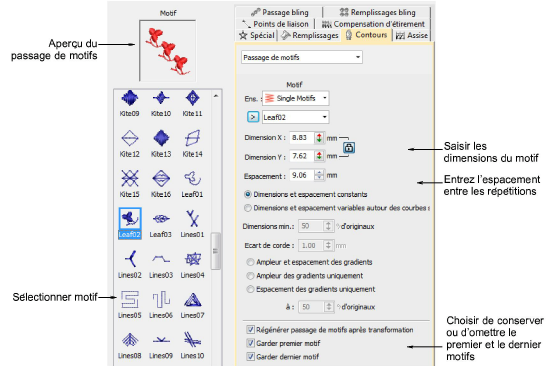Open the Compensation d'étirement tab
This screenshot has width=555, height=366.
tap(373, 24)
